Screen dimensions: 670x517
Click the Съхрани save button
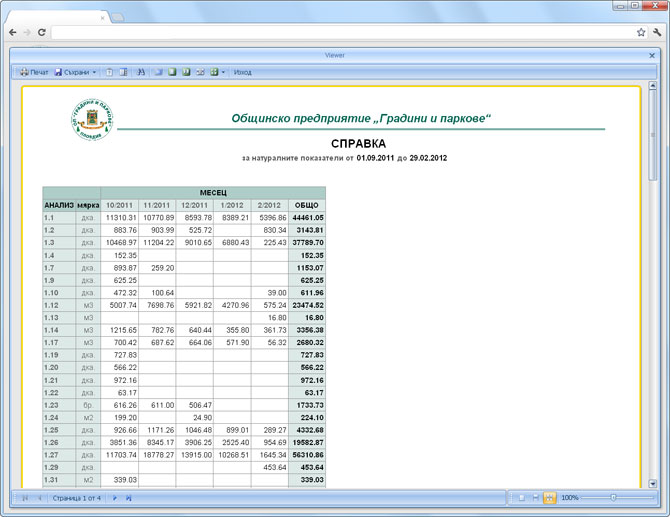tap(72, 72)
